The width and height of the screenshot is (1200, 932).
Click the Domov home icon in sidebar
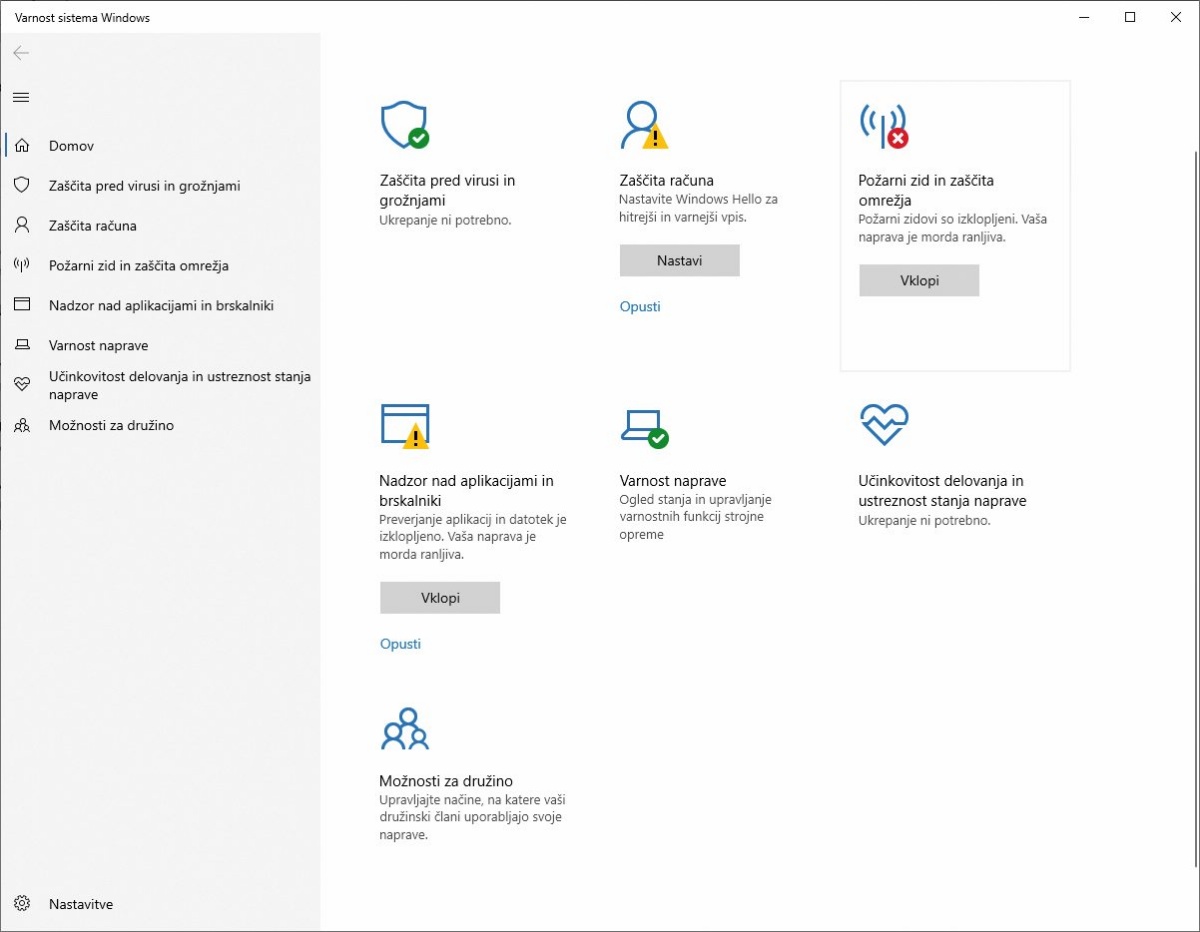22,146
